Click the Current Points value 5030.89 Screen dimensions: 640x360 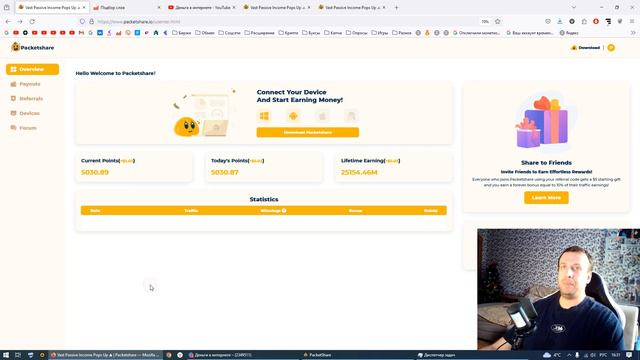click(95, 172)
